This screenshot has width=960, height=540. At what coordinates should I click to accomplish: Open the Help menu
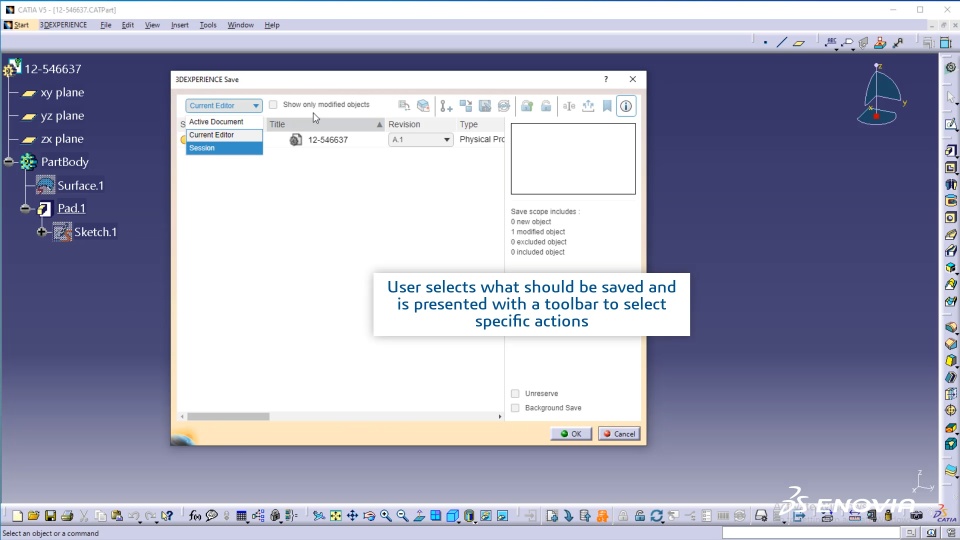click(x=272, y=25)
